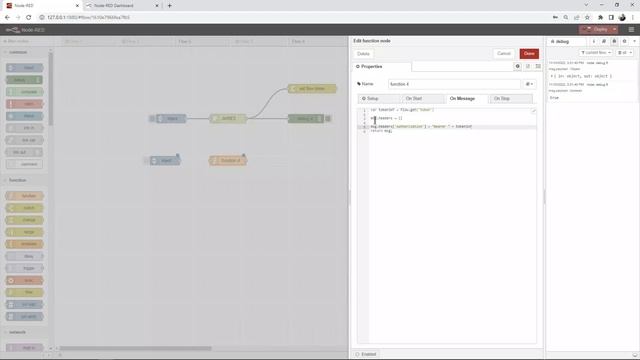This screenshot has height=360, width=640.
Task: Select the status node in the palette
Action: (24, 116)
